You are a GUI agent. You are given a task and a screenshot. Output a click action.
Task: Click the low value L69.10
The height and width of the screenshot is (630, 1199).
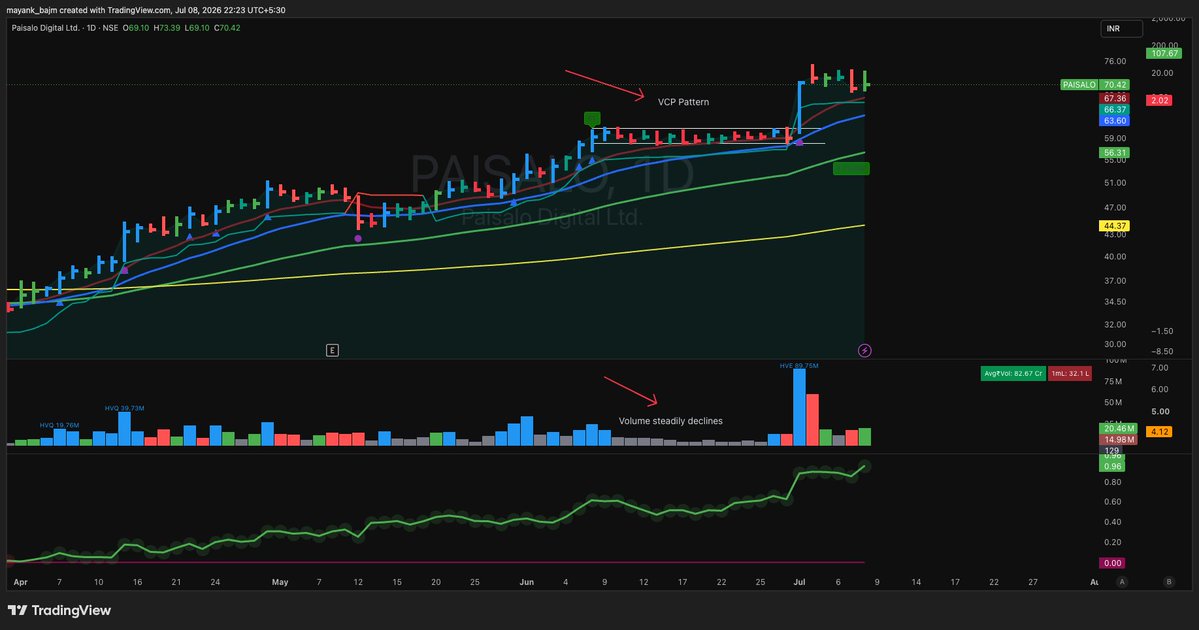(x=197, y=28)
